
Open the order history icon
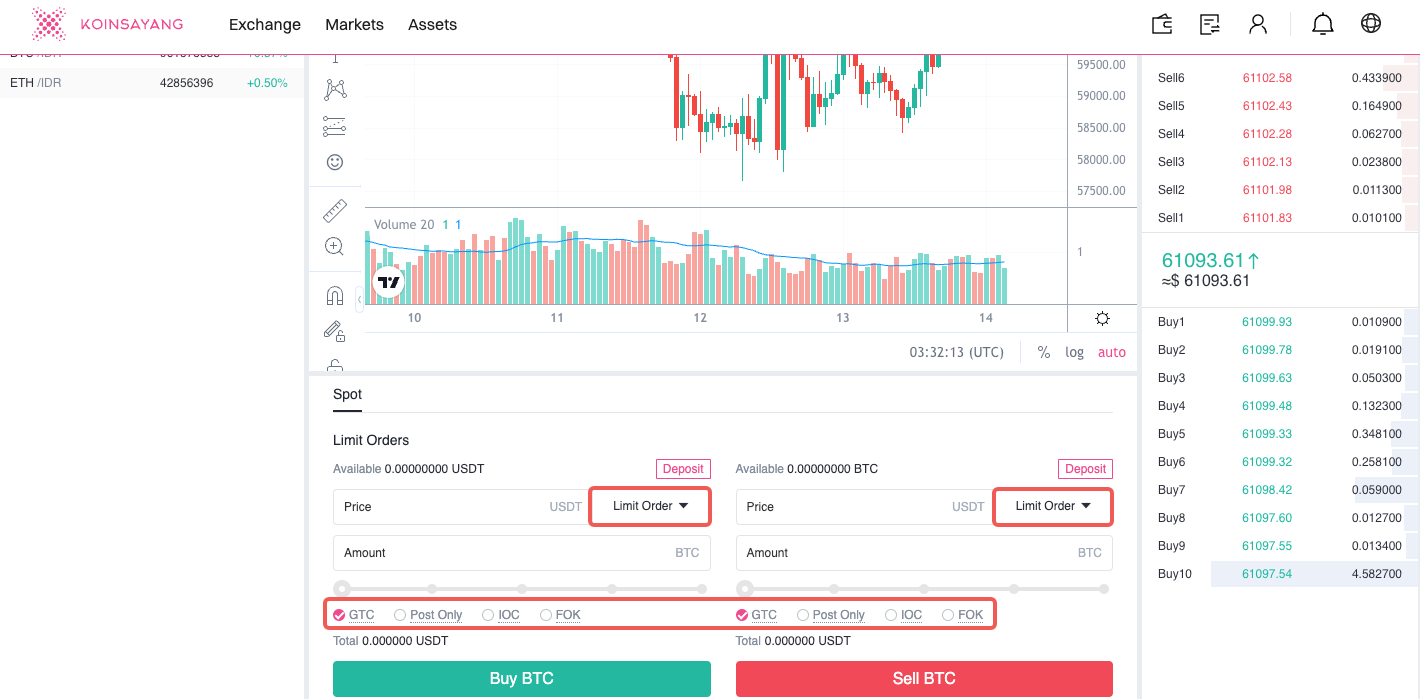click(1210, 24)
